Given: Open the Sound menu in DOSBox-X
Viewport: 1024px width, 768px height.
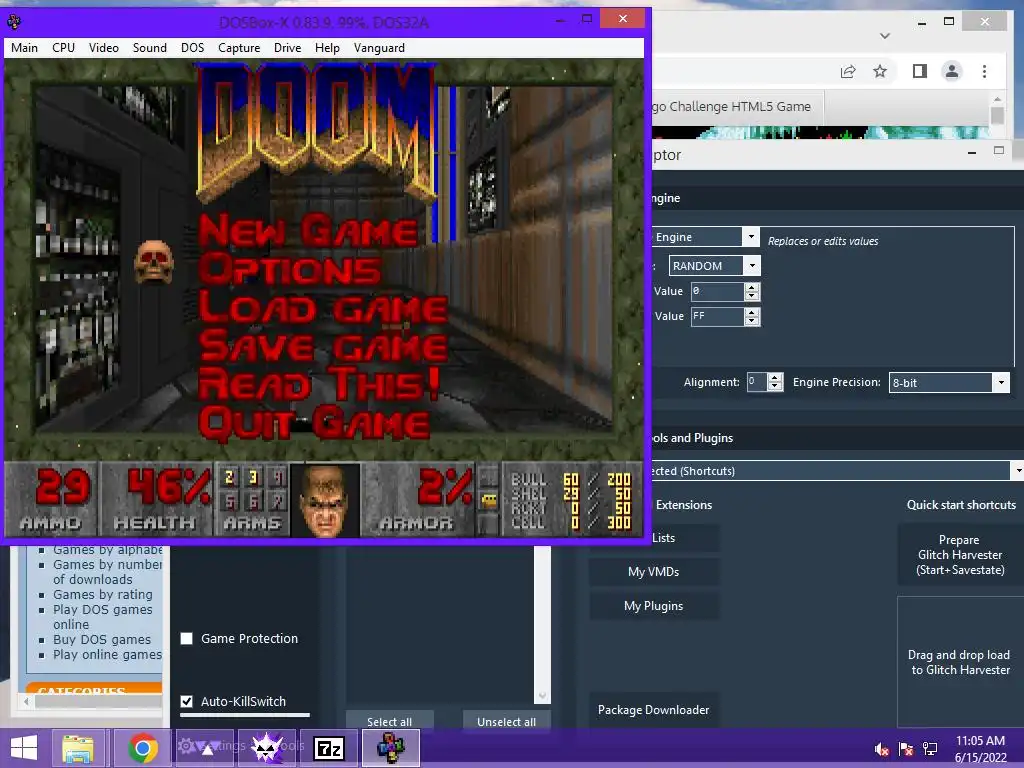Looking at the screenshot, I should tap(150, 48).
